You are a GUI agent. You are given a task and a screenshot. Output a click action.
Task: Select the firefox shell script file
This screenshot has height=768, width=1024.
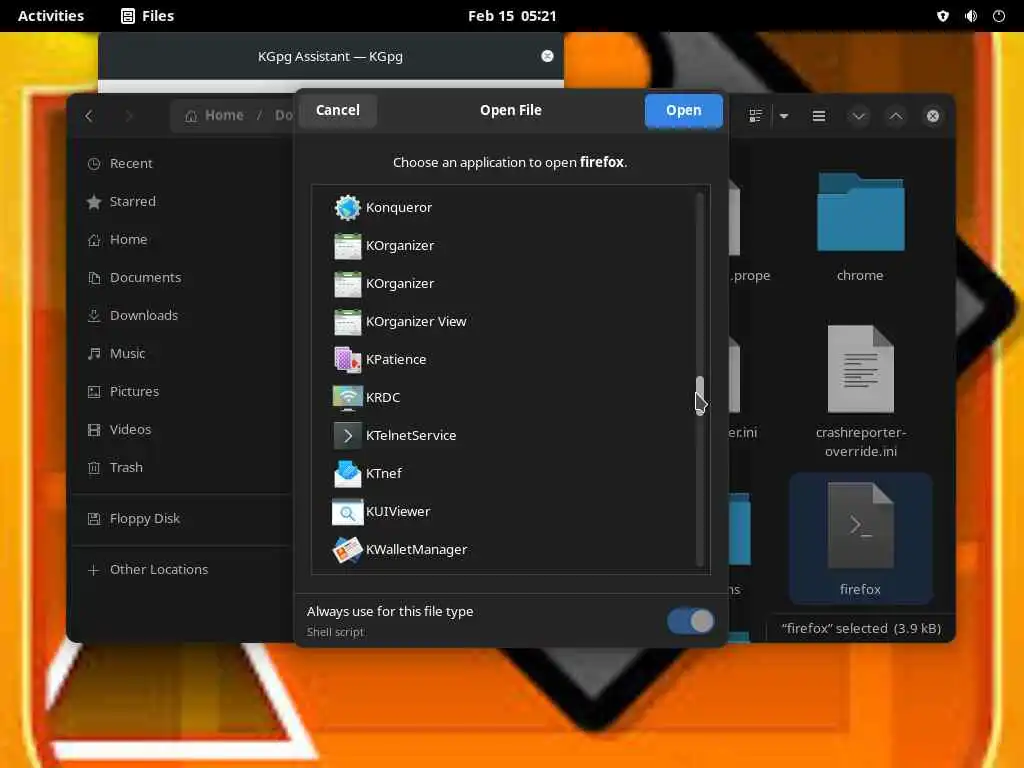(x=860, y=538)
